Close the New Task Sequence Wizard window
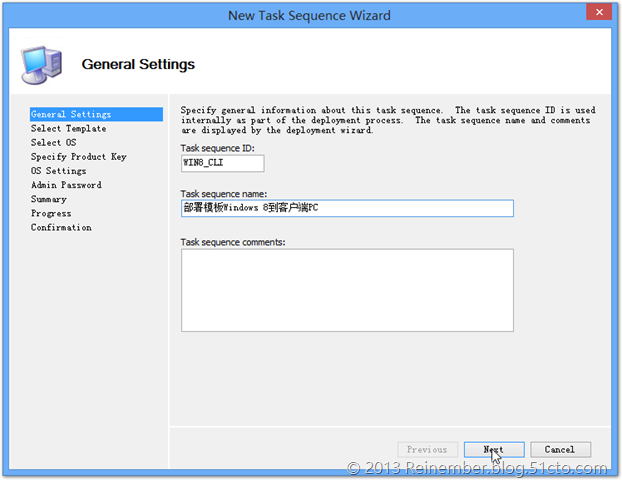Image resolution: width=622 pixels, height=480 pixels. click(599, 12)
